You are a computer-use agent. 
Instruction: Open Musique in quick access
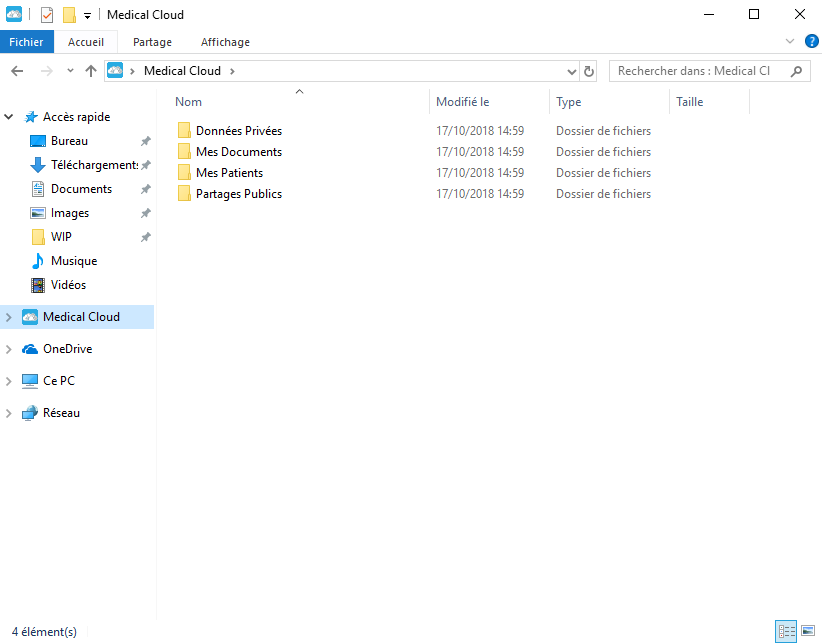click(x=74, y=261)
